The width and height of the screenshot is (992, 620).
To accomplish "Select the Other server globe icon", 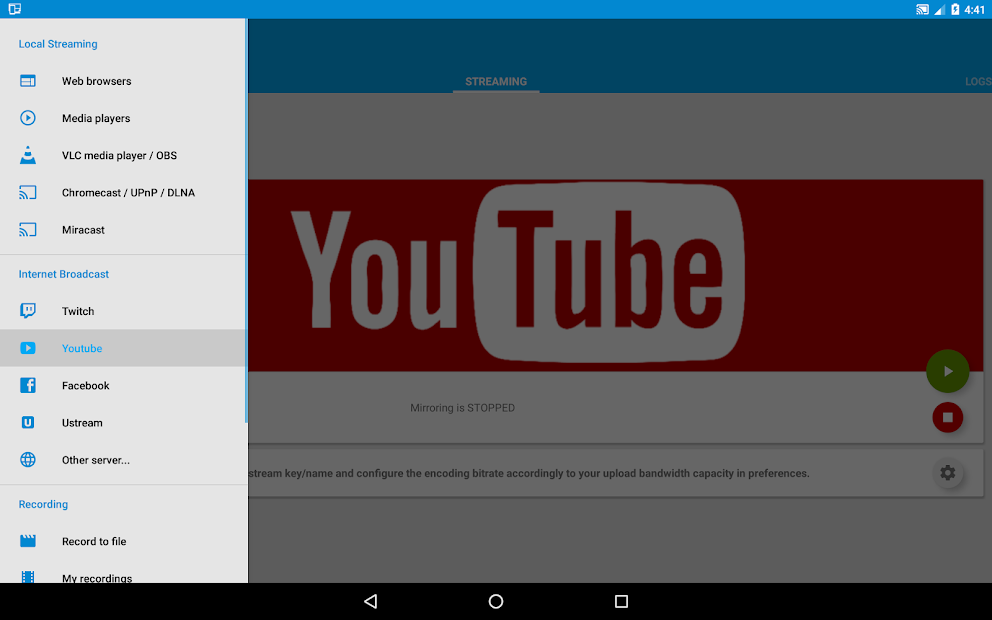I will (27, 459).
